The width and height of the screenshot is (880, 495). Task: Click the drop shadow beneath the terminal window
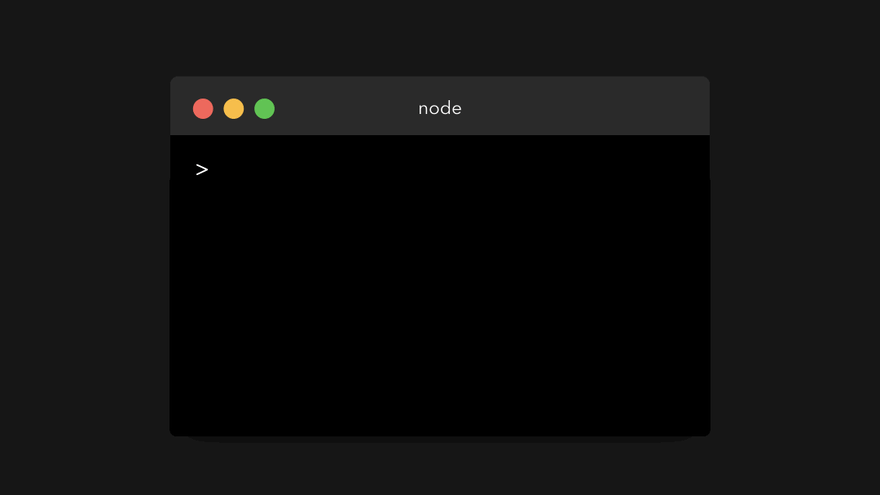pos(440,439)
